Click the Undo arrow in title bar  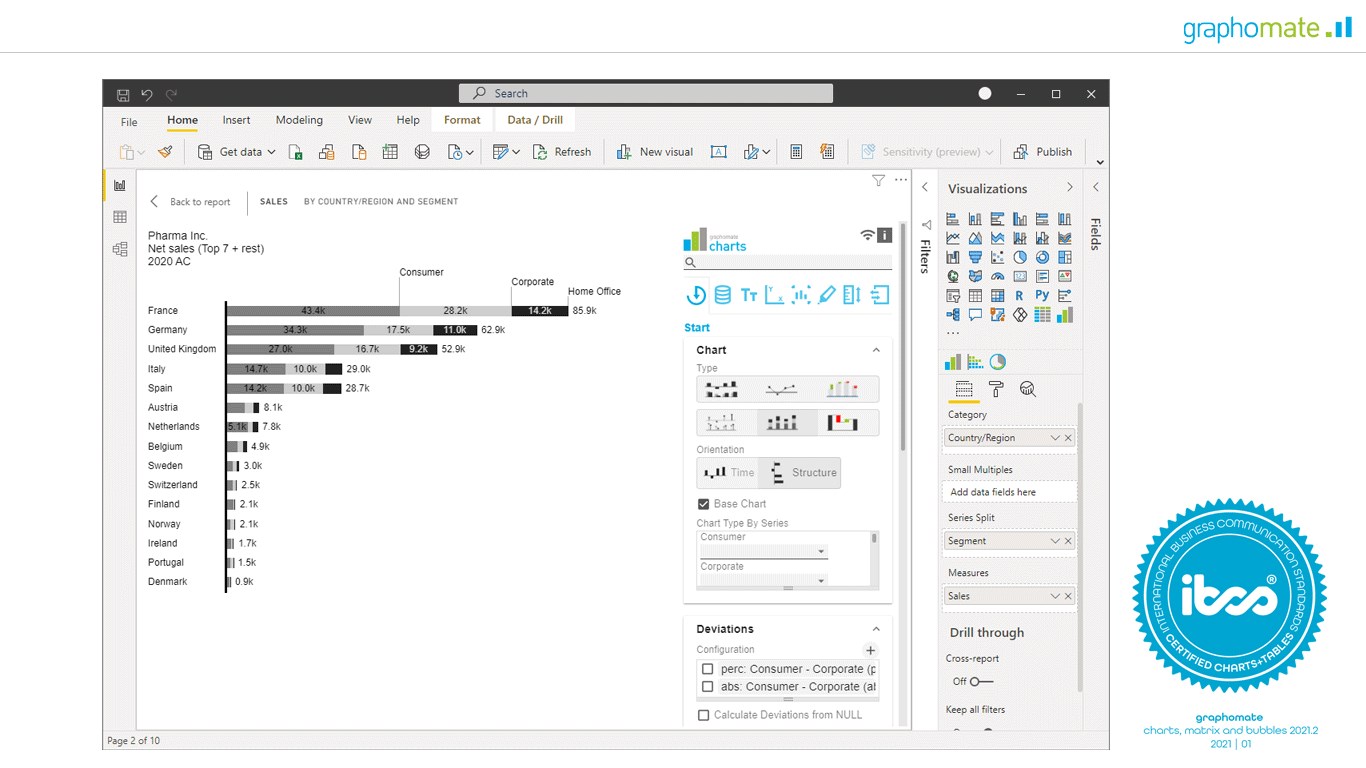[147, 94]
